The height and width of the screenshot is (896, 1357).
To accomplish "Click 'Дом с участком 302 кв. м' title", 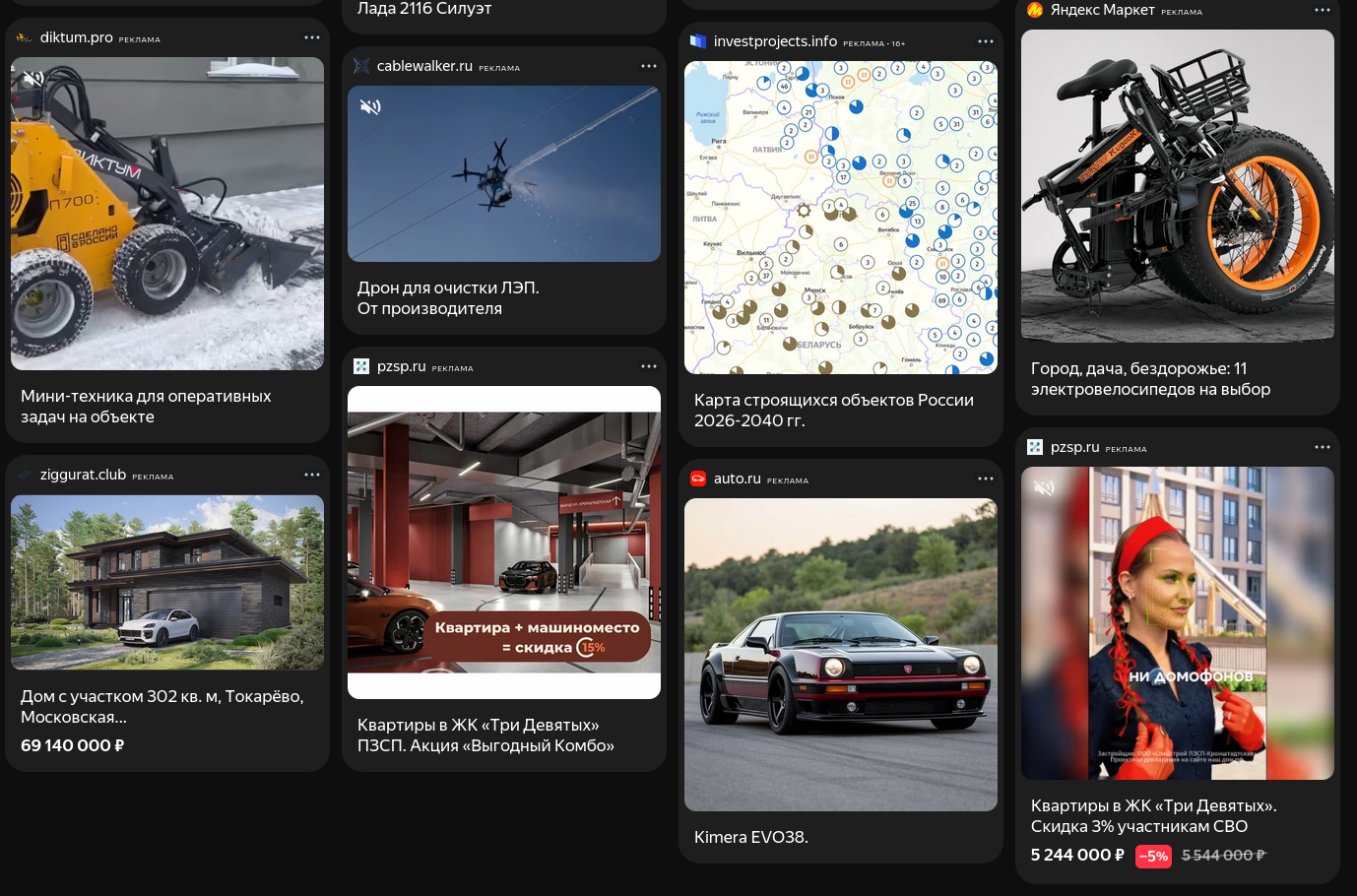I will pyautogui.click(x=162, y=706).
